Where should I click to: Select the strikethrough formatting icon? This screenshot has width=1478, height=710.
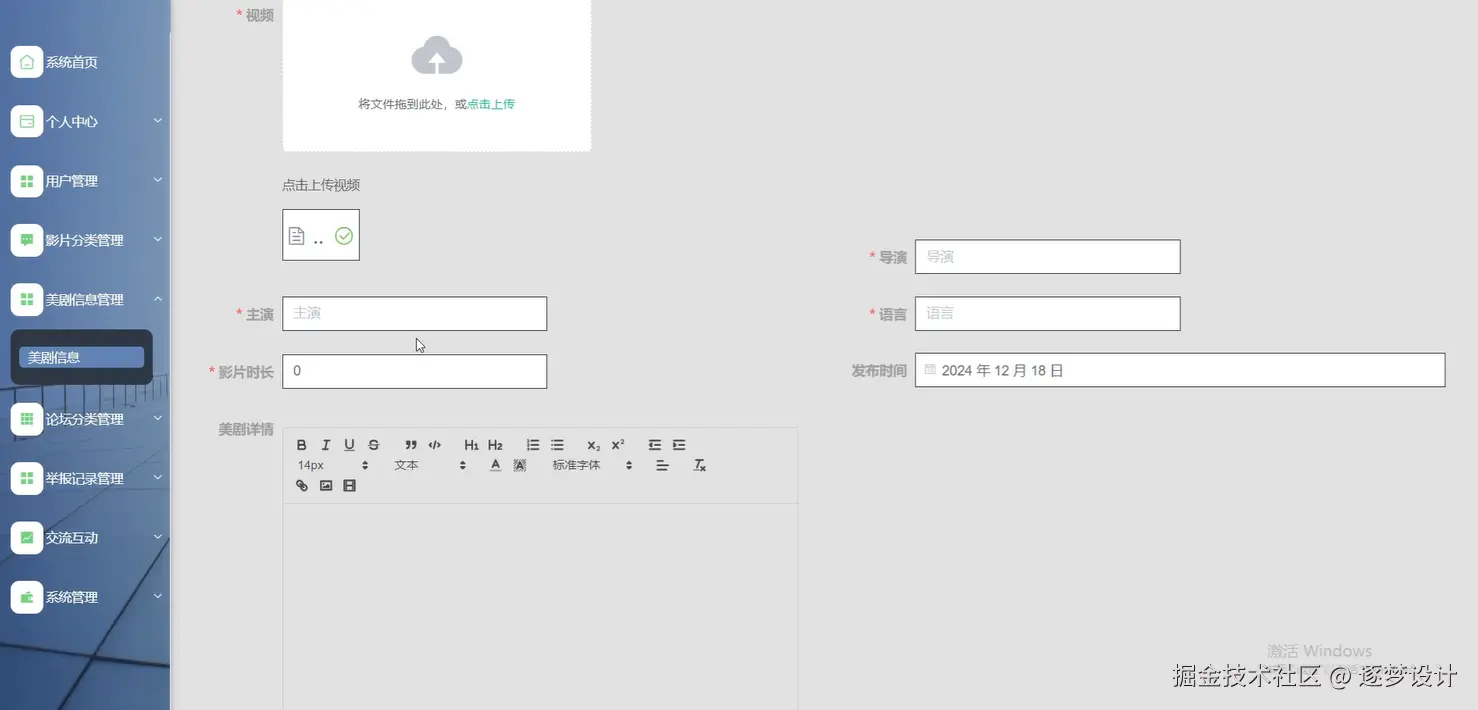(x=372, y=443)
